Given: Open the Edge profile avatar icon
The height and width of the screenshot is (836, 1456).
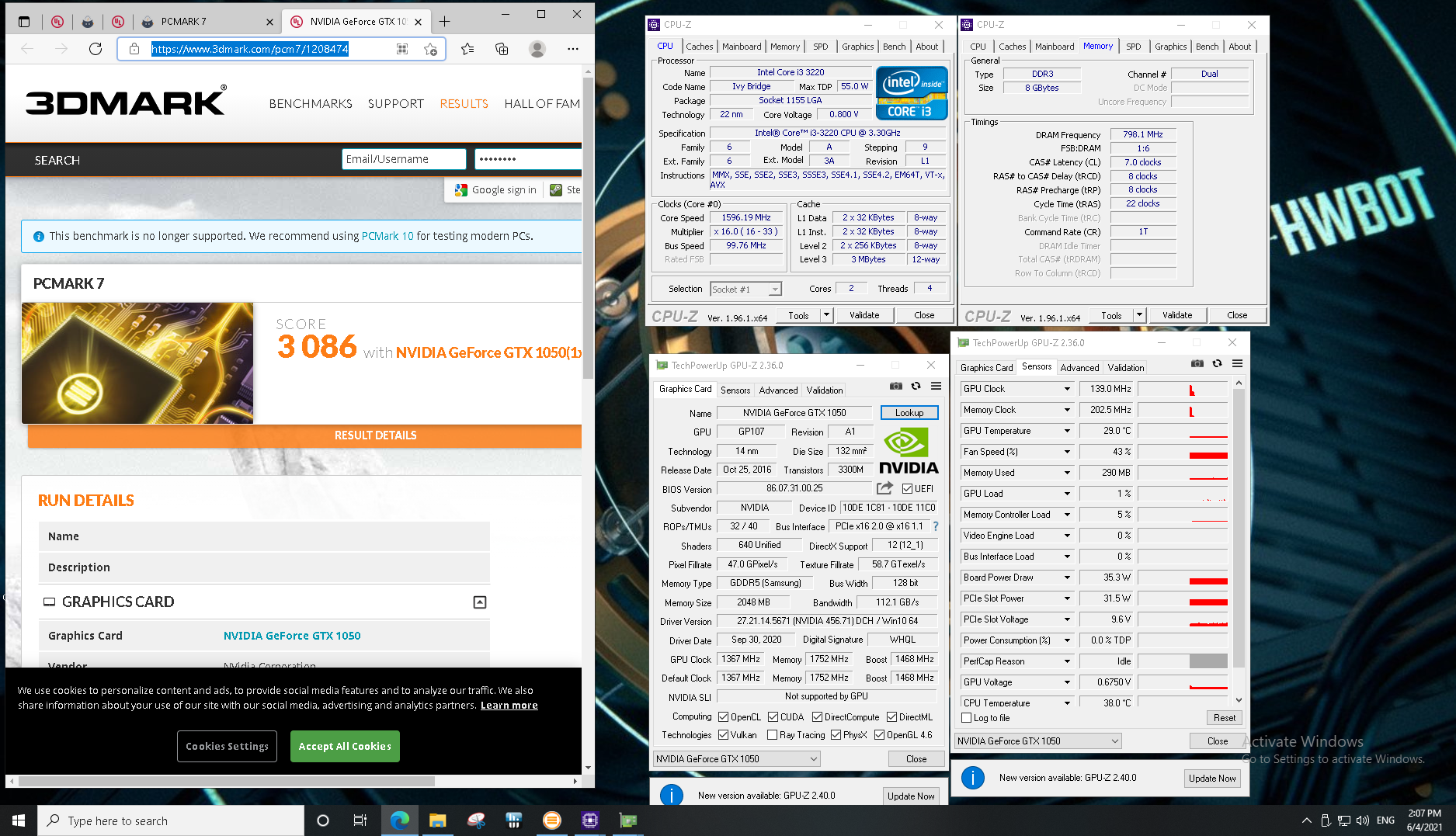Looking at the screenshot, I should [537, 49].
